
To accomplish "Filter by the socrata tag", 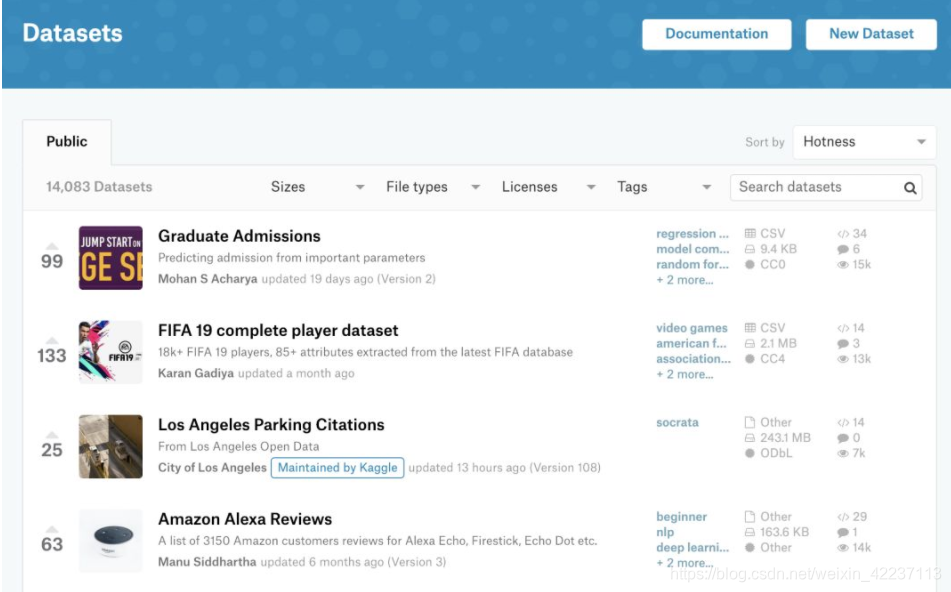I will pyautogui.click(x=677, y=422).
